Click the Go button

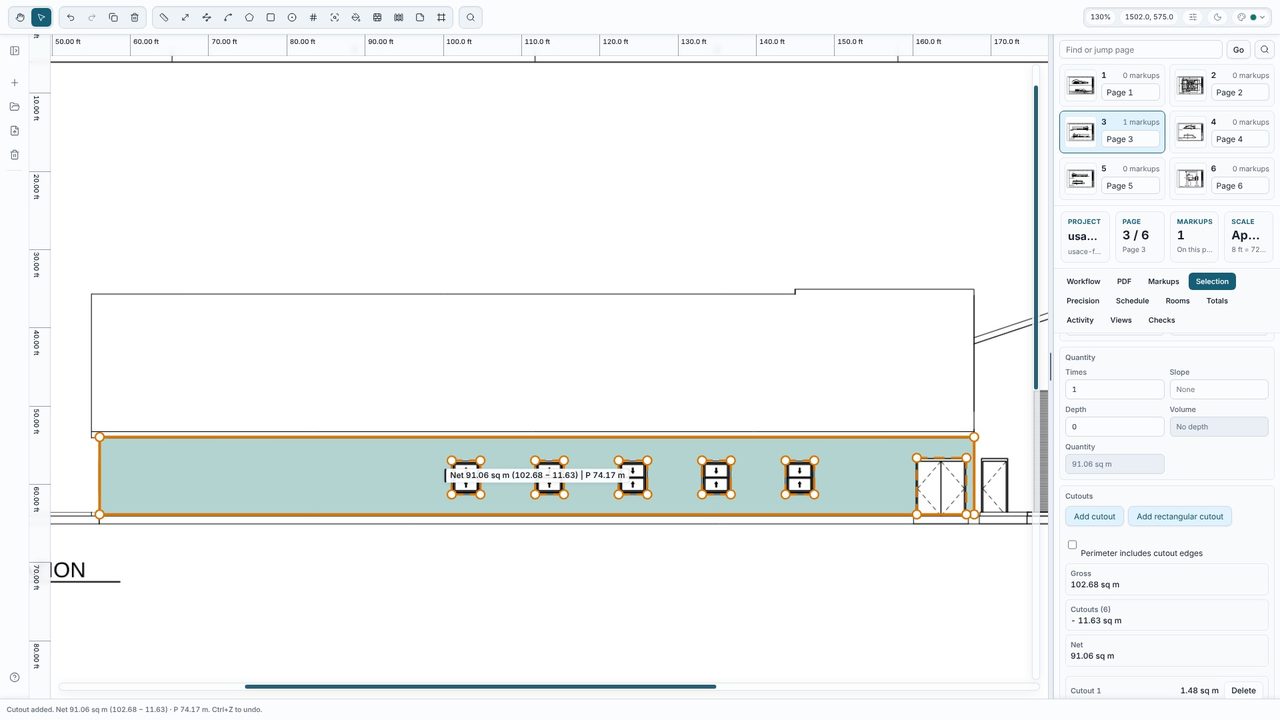click(1238, 50)
